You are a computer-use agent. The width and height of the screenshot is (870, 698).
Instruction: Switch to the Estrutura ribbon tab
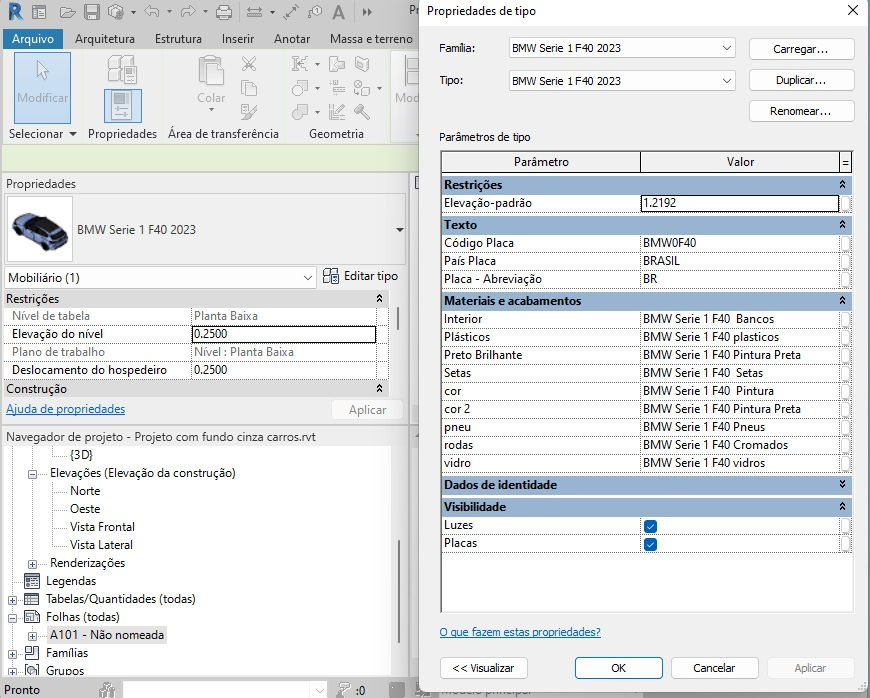click(178, 39)
